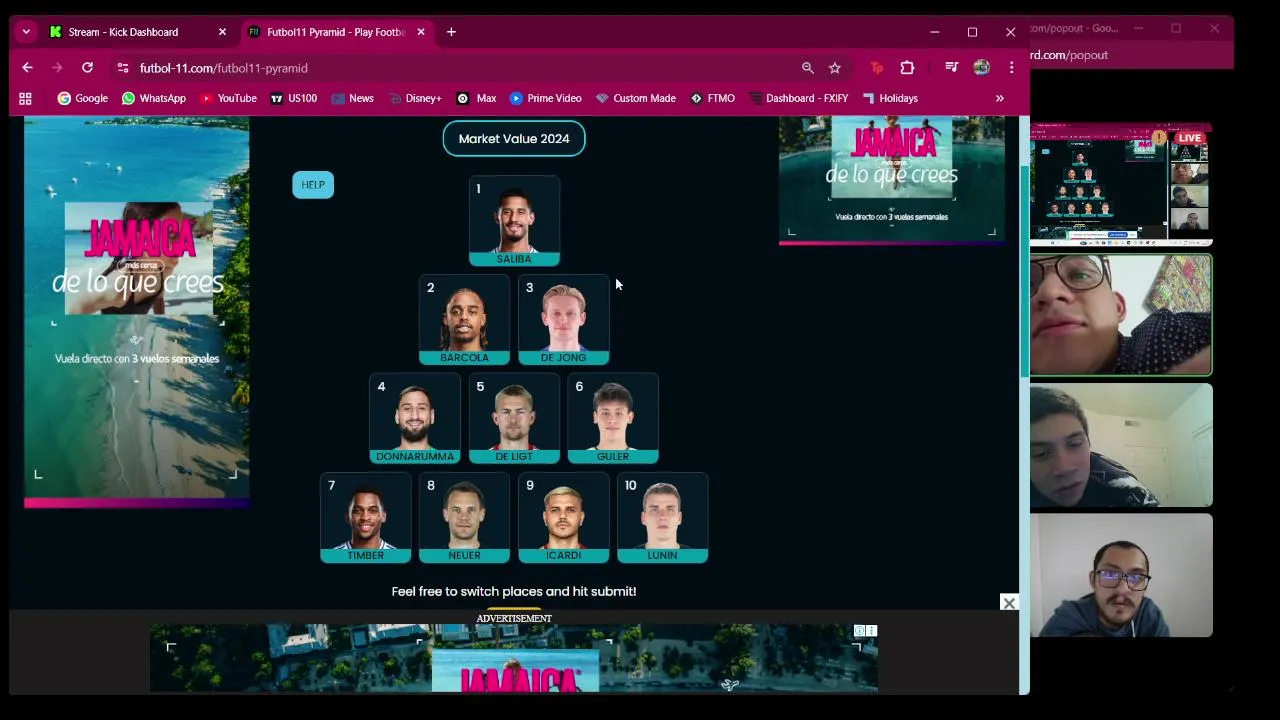The height and width of the screenshot is (720, 1280).
Task: Open the FTMO bookmark
Action: coord(712,98)
